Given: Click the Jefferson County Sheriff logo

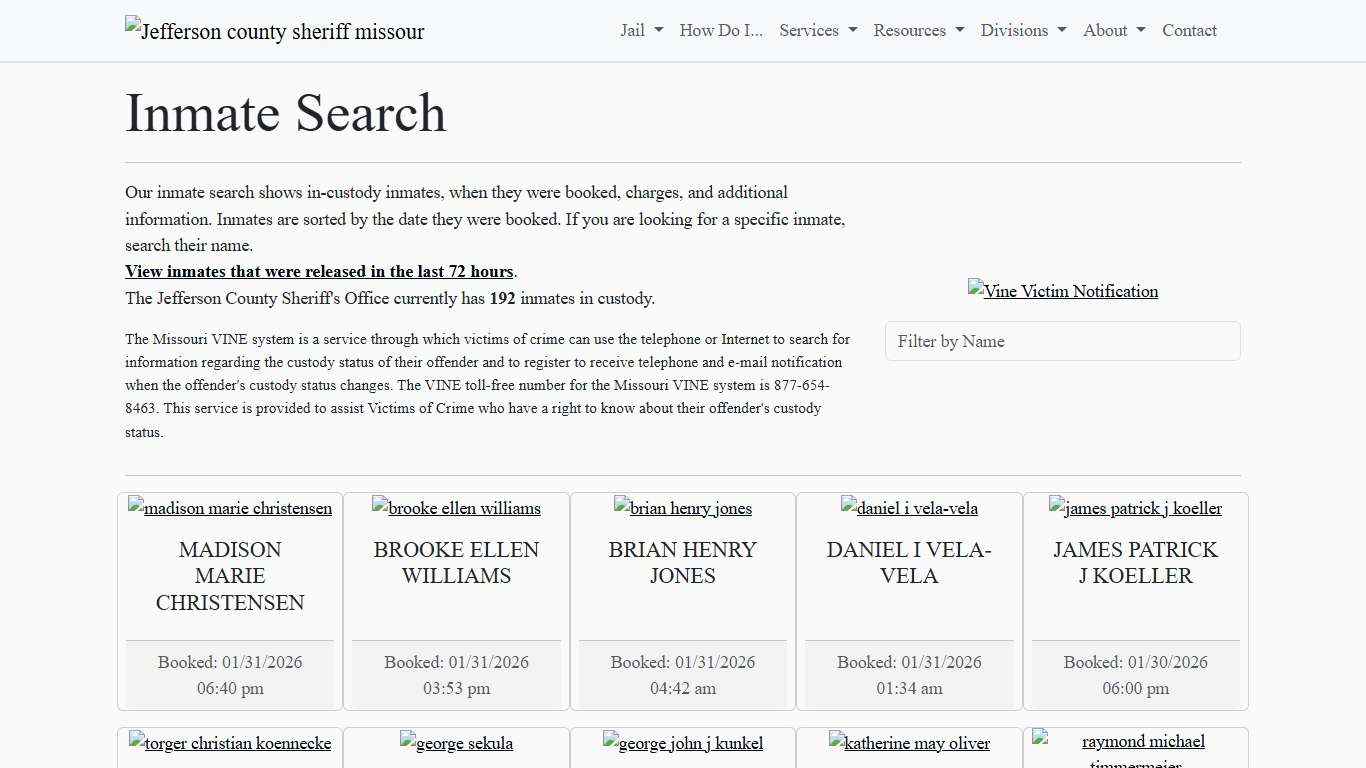Looking at the screenshot, I should pyautogui.click(x=274, y=31).
